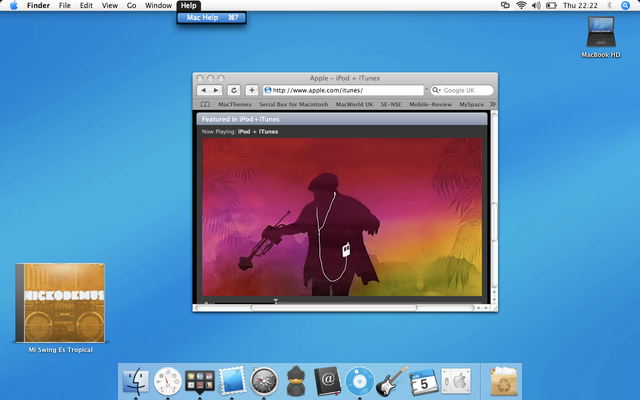This screenshot has height=400, width=640.
Task: Open the Window menu in menu bar
Action: 158,6
